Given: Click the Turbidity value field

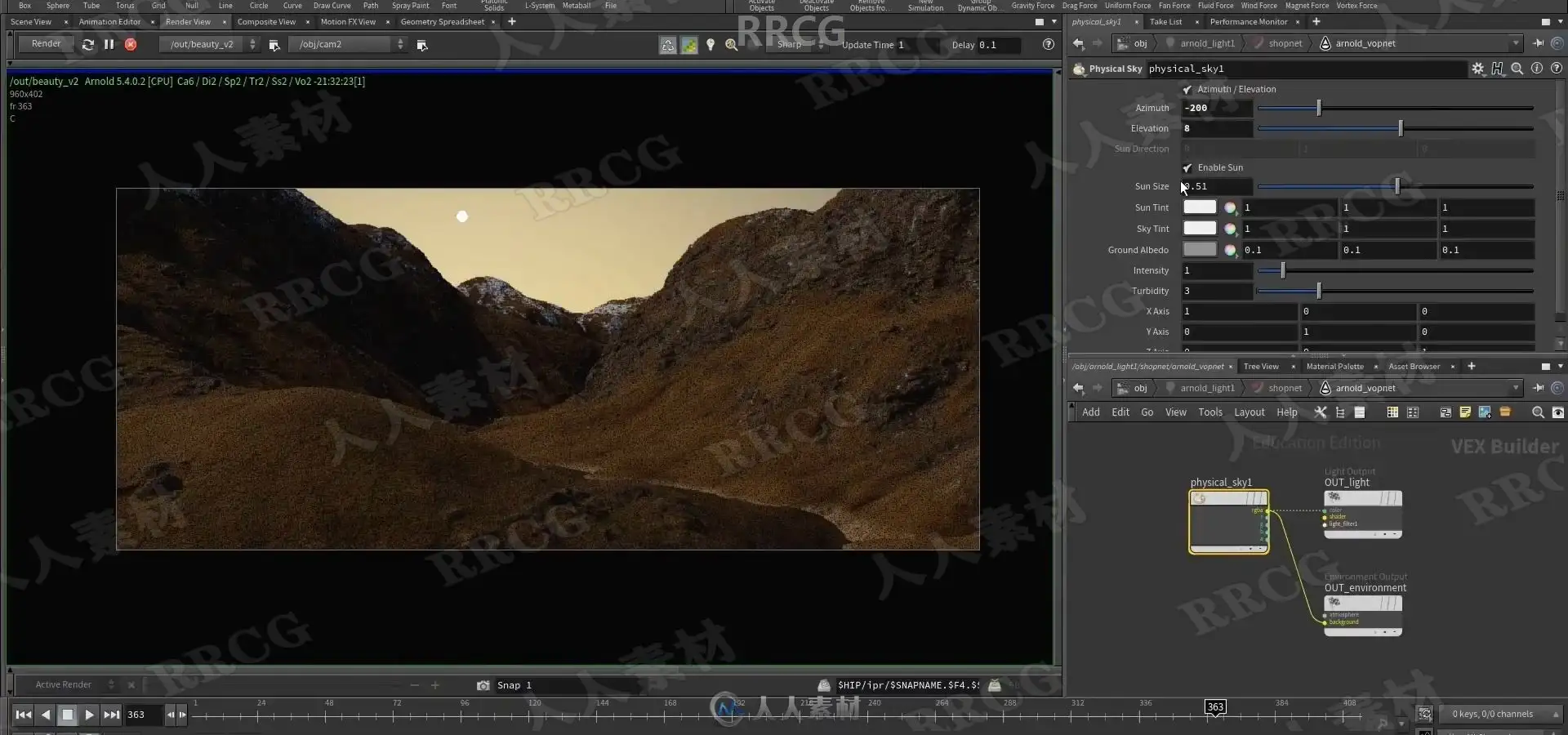Looking at the screenshot, I should pyautogui.click(x=1217, y=291).
